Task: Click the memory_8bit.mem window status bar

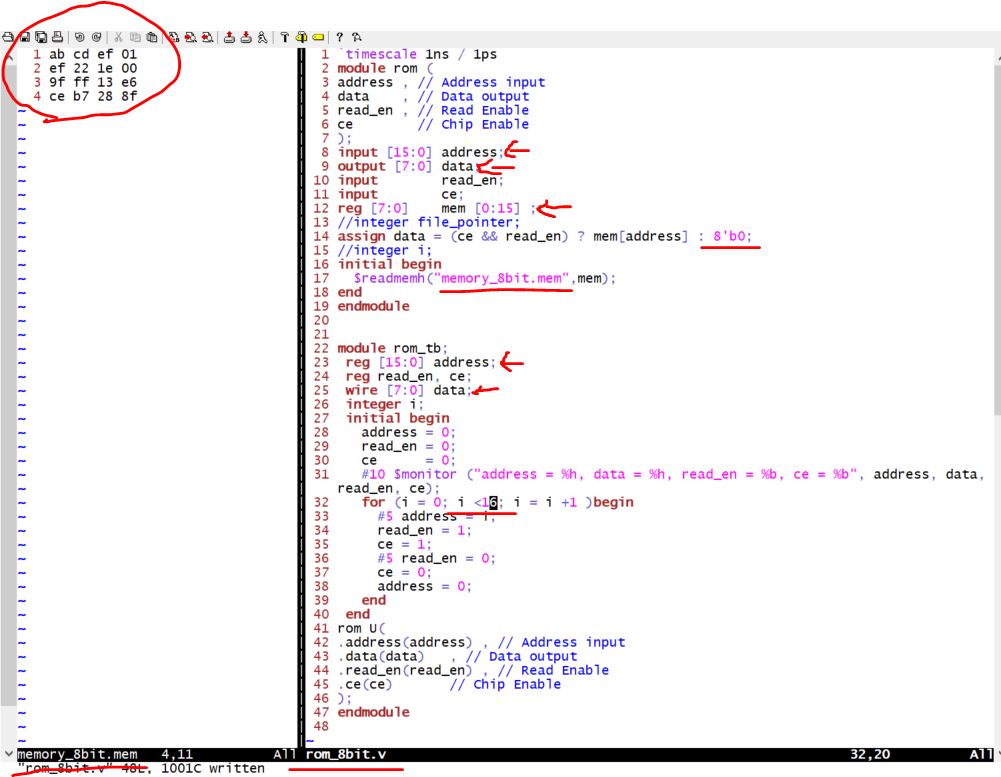Action: [x=150, y=753]
